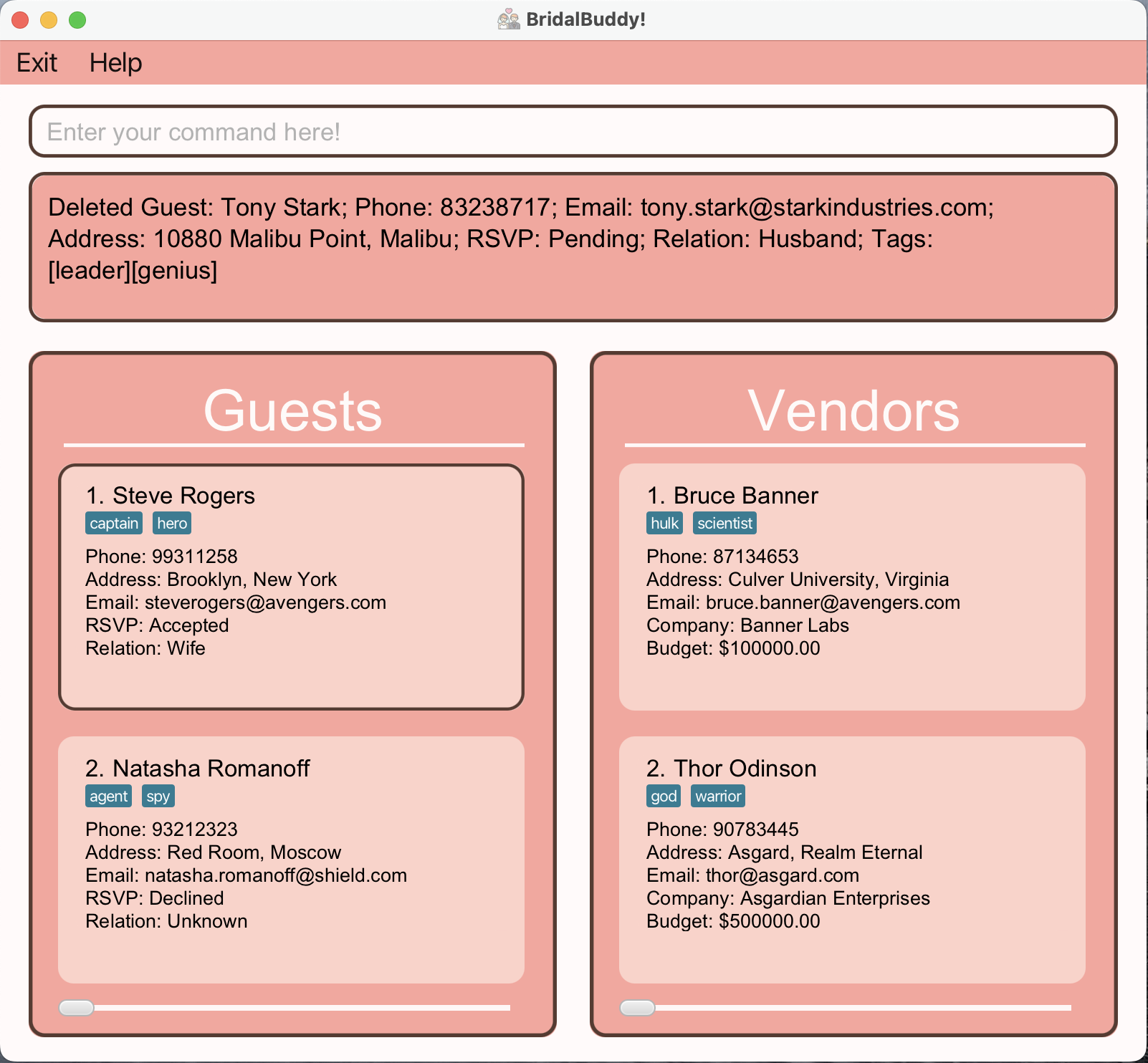1148x1063 pixels.
Task: Click the '1. Bruce Banner' name
Action: click(732, 496)
